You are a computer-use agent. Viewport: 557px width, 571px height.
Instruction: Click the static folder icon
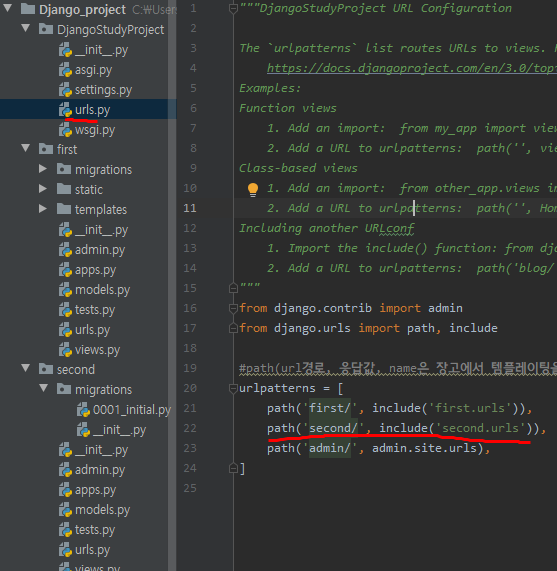click(64, 189)
